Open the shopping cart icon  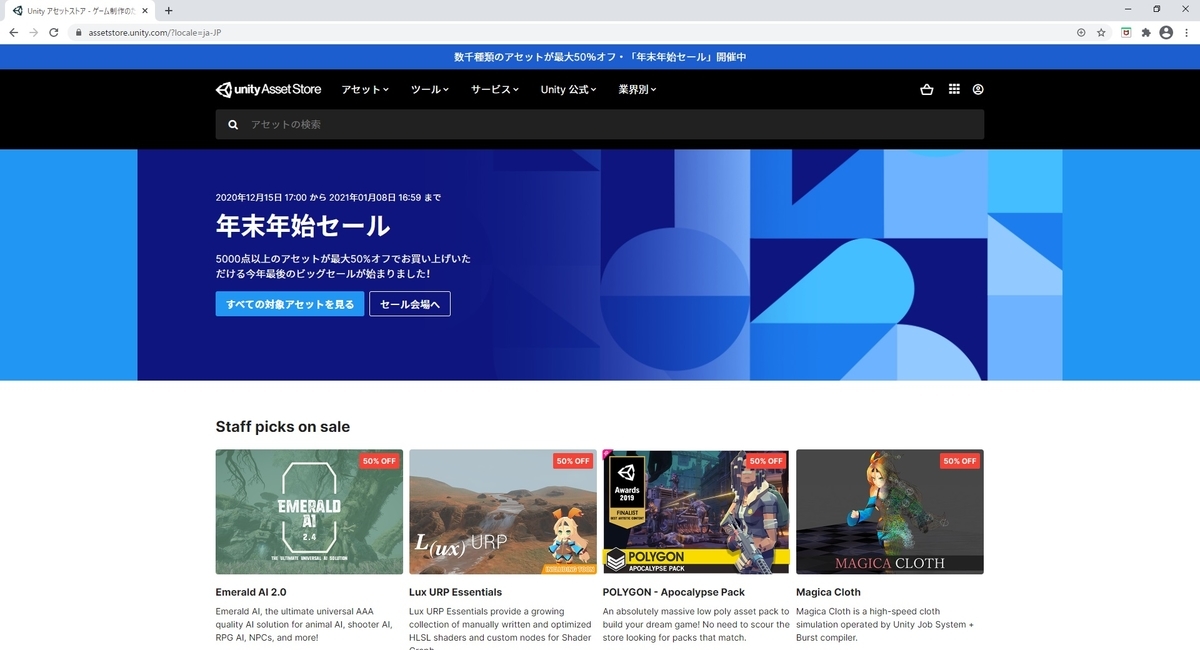click(x=926, y=89)
